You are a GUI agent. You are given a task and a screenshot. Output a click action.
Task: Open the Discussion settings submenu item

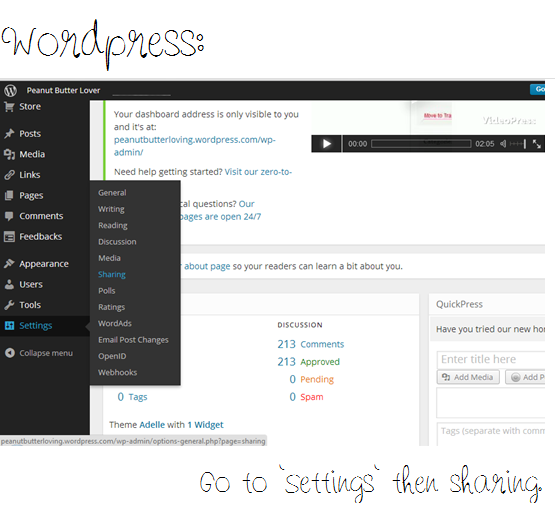click(x=117, y=242)
